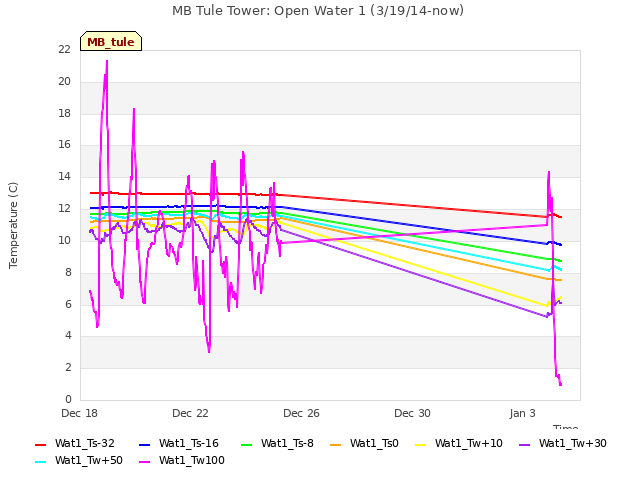This screenshot has width=640, height=480.
Task: Click the Wat1_Ts-32 legend label
Action: point(85,443)
